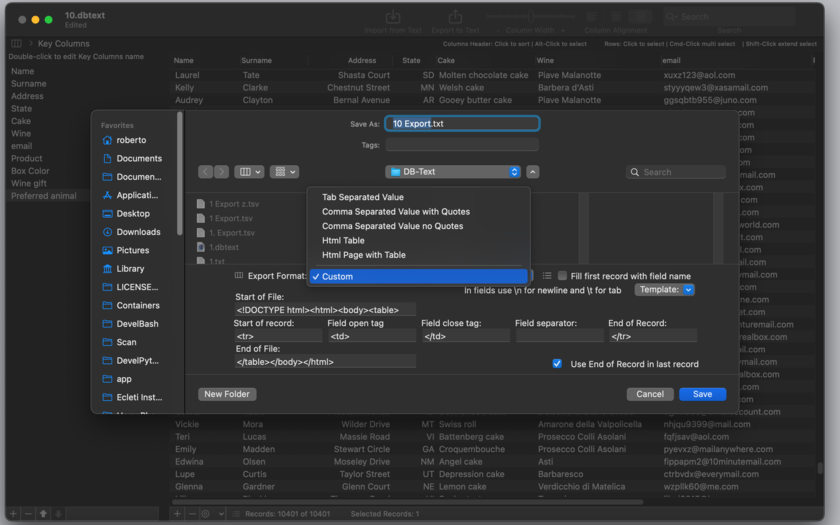Select the row with 'Laurel' Tate

[x=493, y=75]
